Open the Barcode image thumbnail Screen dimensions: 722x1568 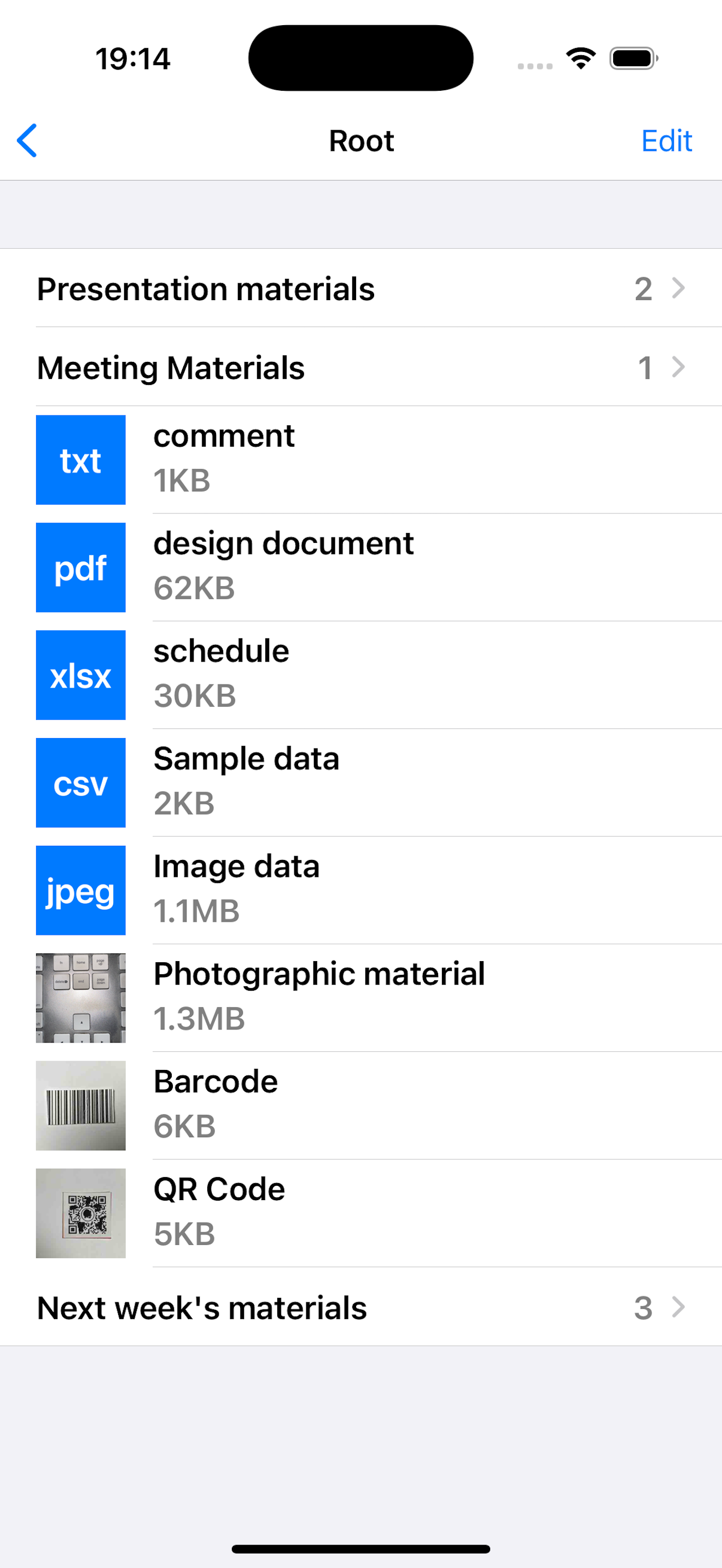pyautogui.click(x=80, y=1105)
